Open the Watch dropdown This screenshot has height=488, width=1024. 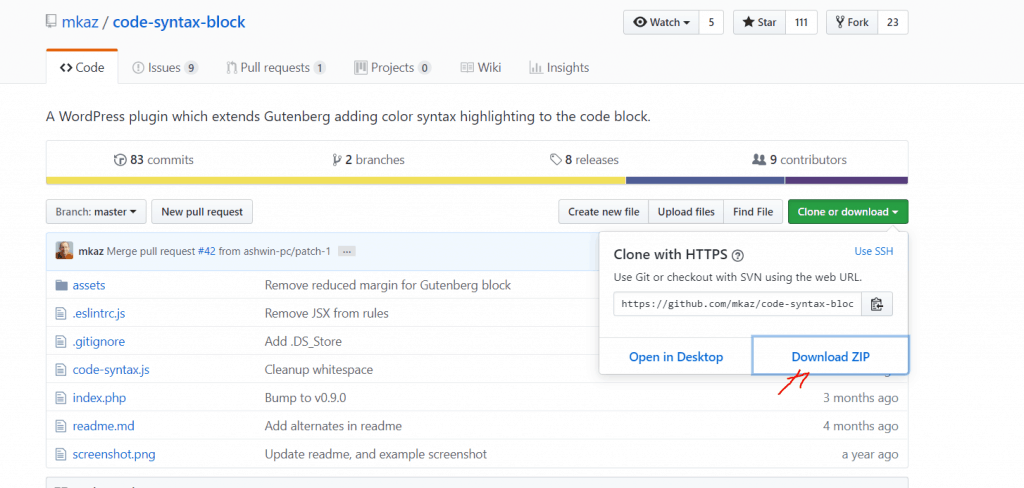click(661, 22)
